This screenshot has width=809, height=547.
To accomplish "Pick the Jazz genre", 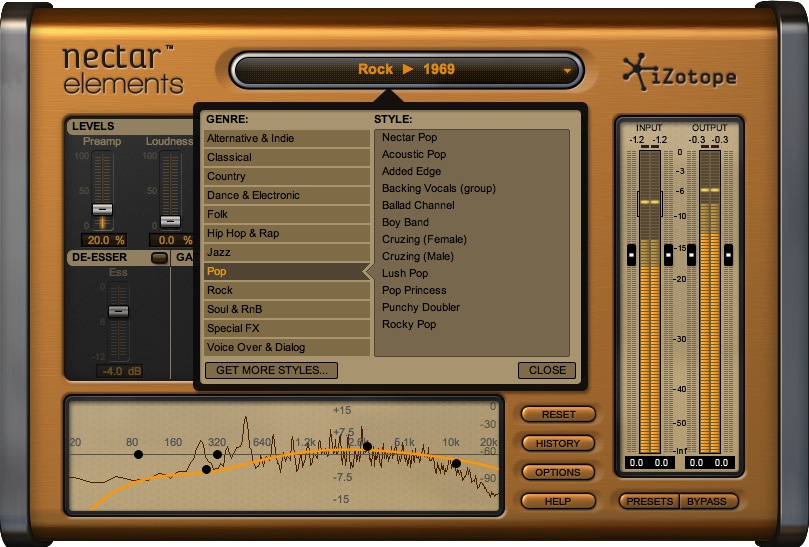I will click(x=287, y=252).
